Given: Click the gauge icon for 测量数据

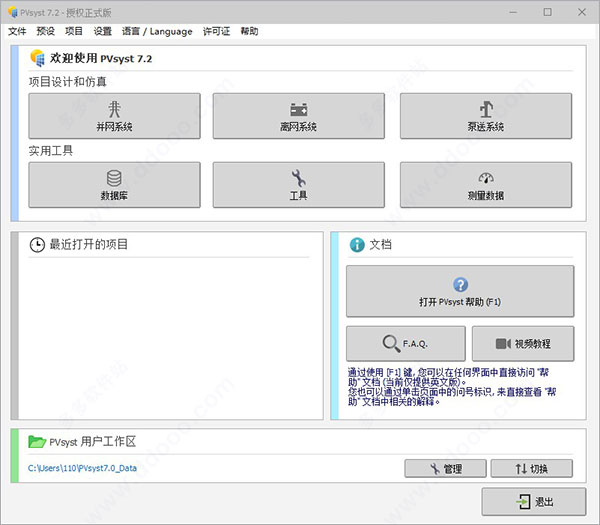Looking at the screenshot, I should tap(486, 178).
